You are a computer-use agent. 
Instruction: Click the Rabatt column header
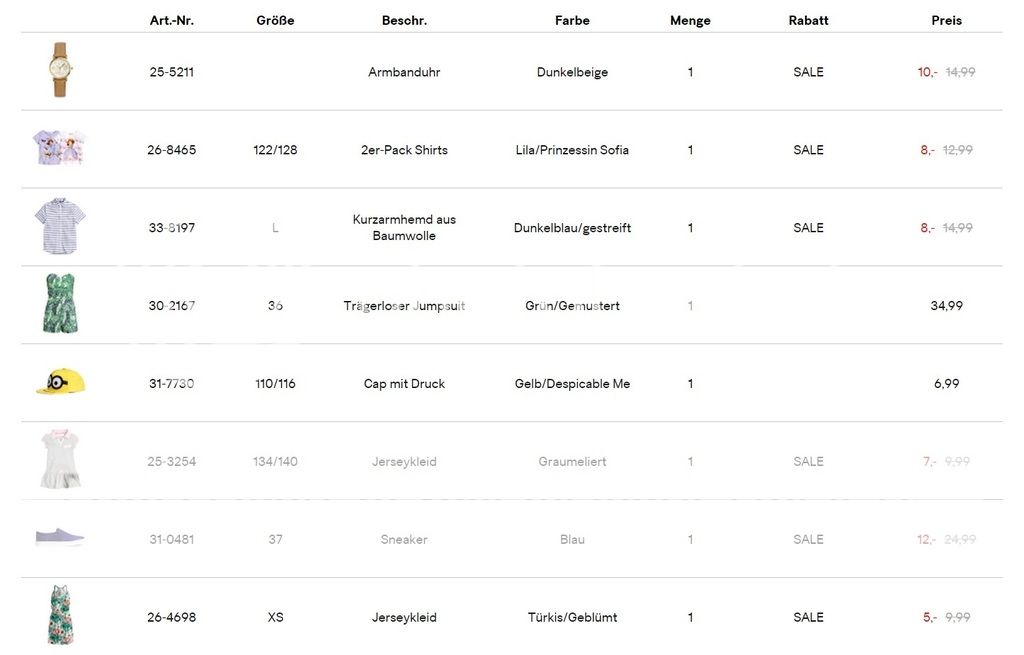point(808,20)
